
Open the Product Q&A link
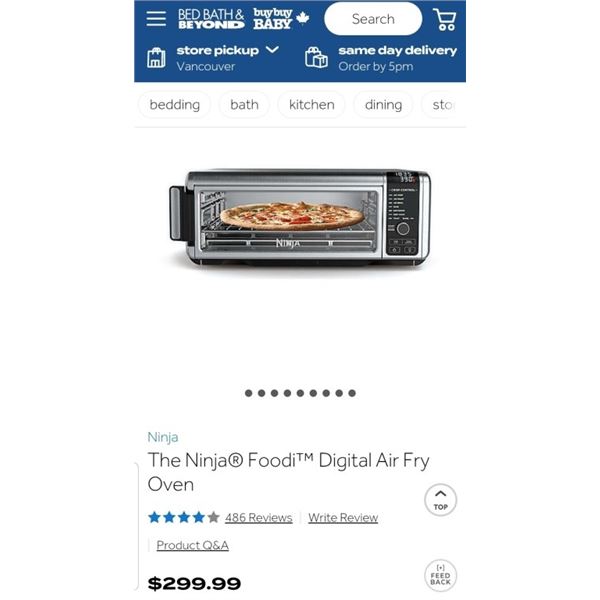192,545
